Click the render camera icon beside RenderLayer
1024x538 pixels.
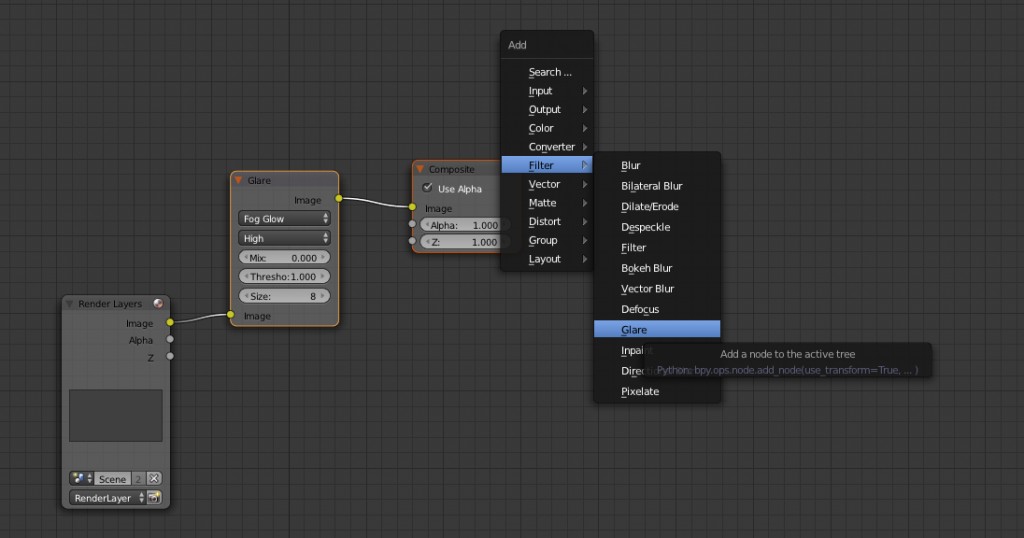pyautogui.click(x=155, y=498)
